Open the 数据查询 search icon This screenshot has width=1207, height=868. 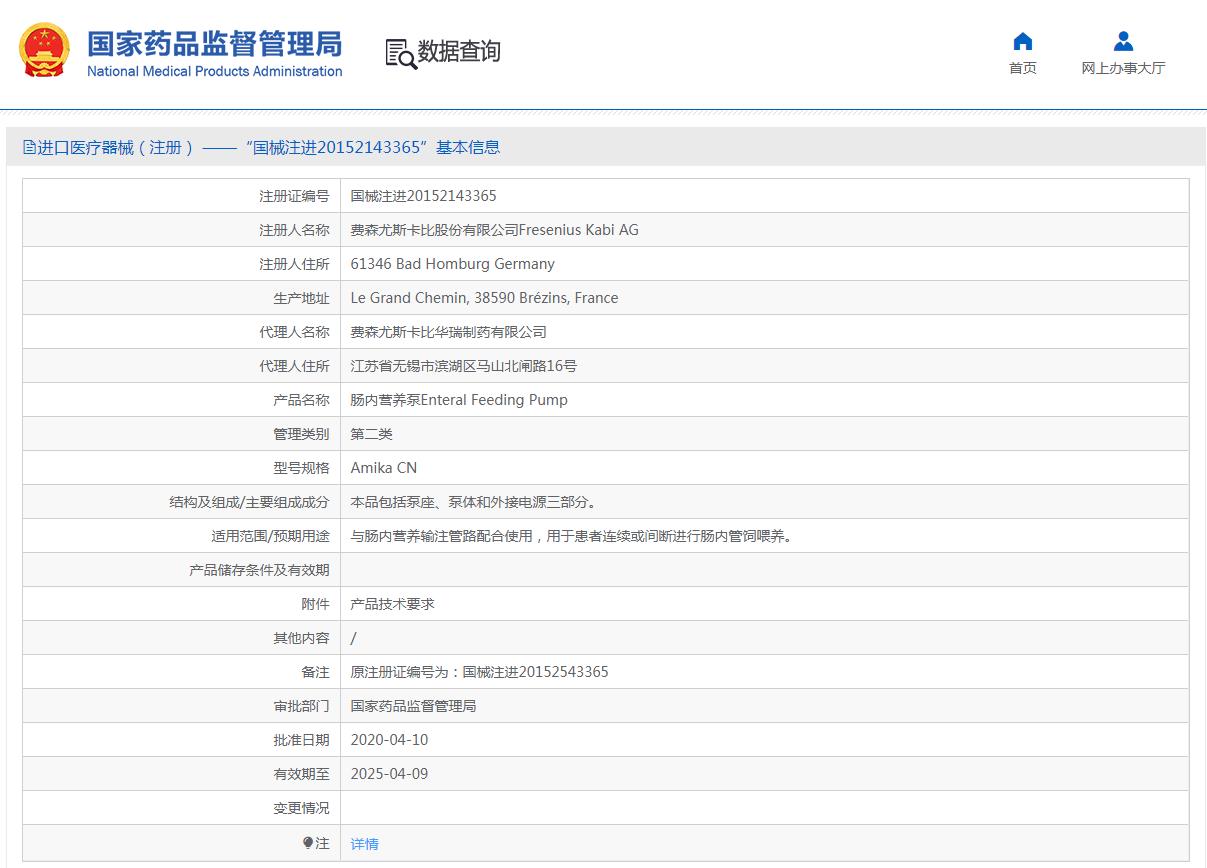pos(401,54)
